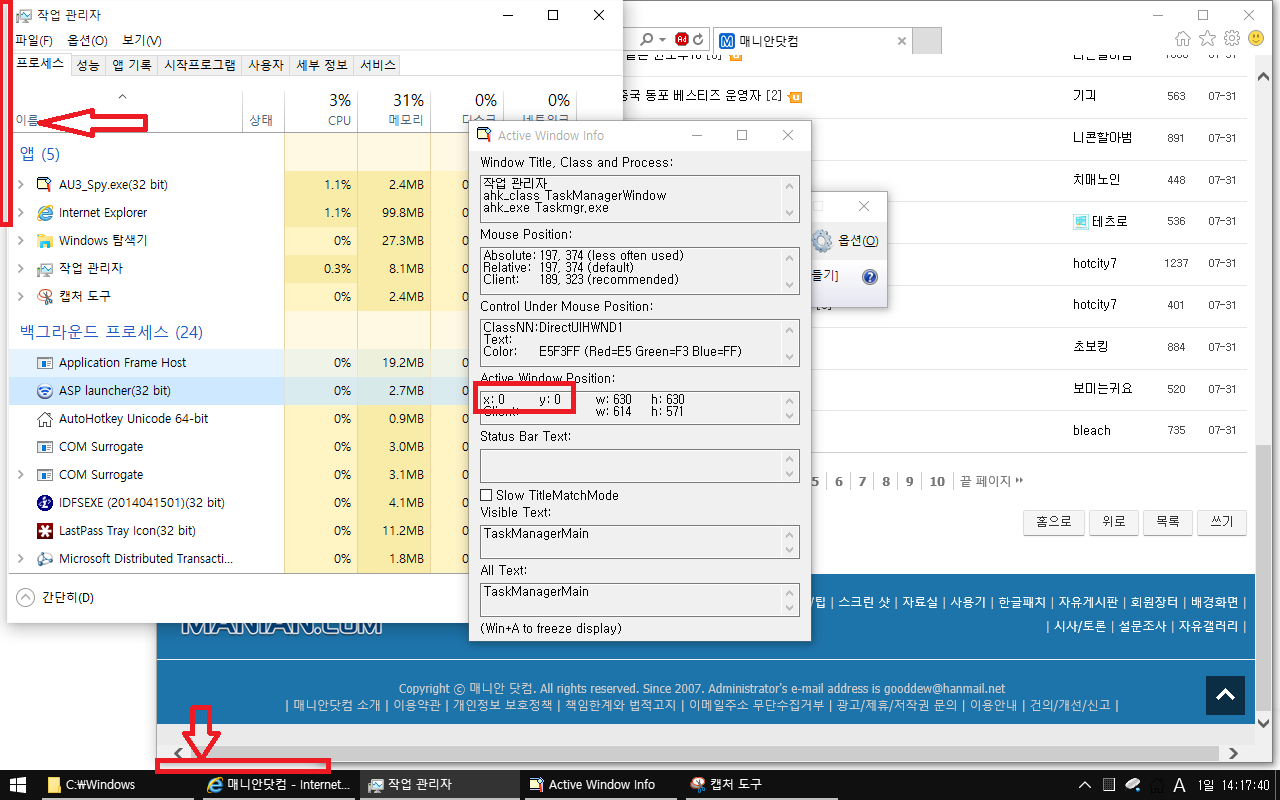1280x800 pixels.
Task: Expand the Windows 탐색기 process group
Action: coord(21,240)
